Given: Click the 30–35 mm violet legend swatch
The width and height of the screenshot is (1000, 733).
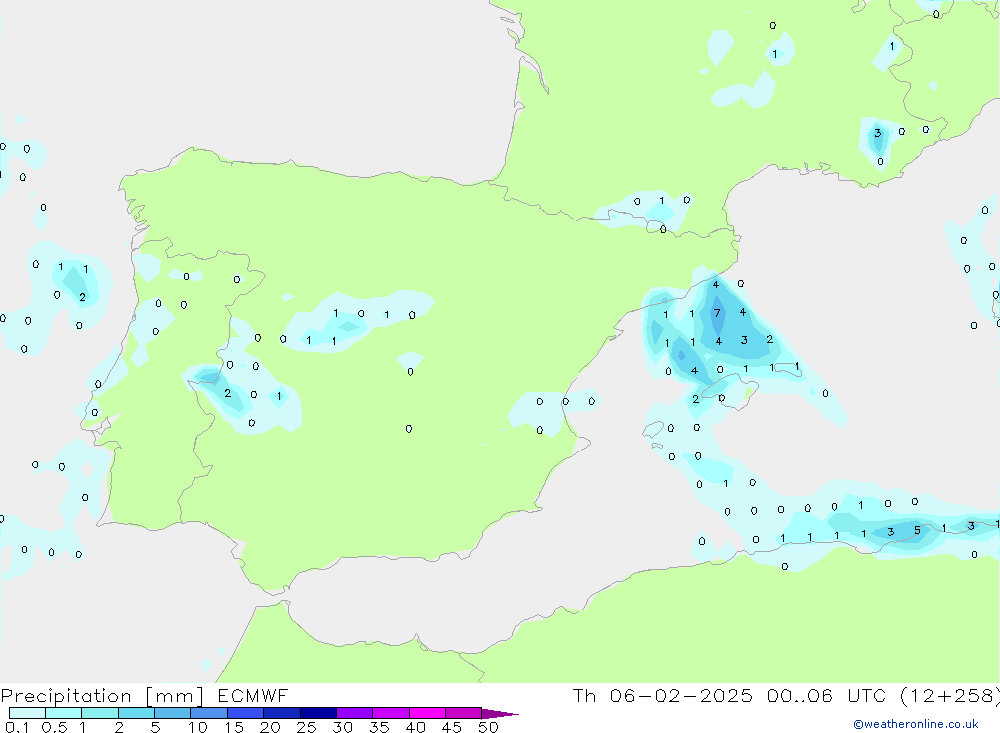Looking at the screenshot, I should click(355, 713).
